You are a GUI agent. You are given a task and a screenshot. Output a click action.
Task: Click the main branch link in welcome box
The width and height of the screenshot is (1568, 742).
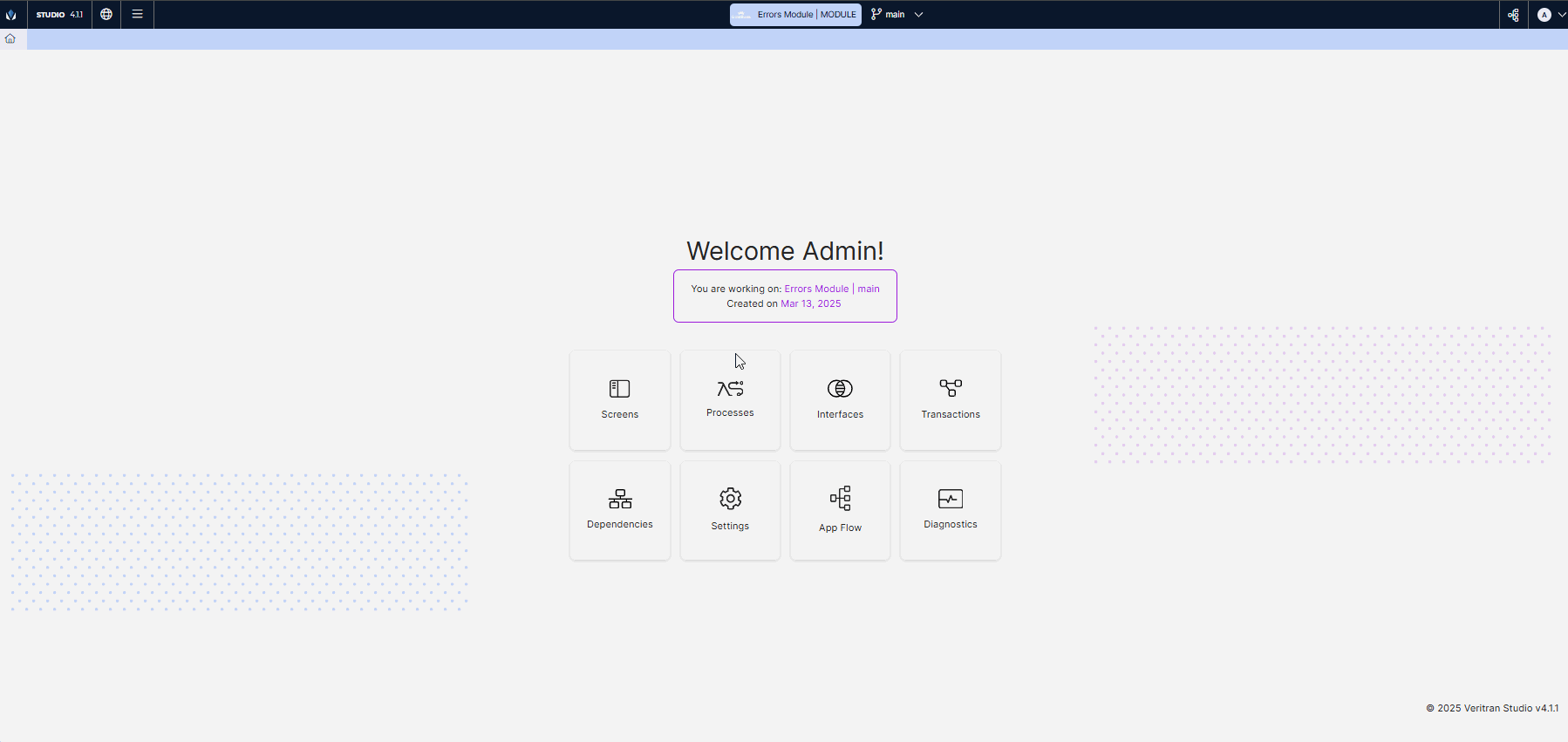(x=869, y=289)
